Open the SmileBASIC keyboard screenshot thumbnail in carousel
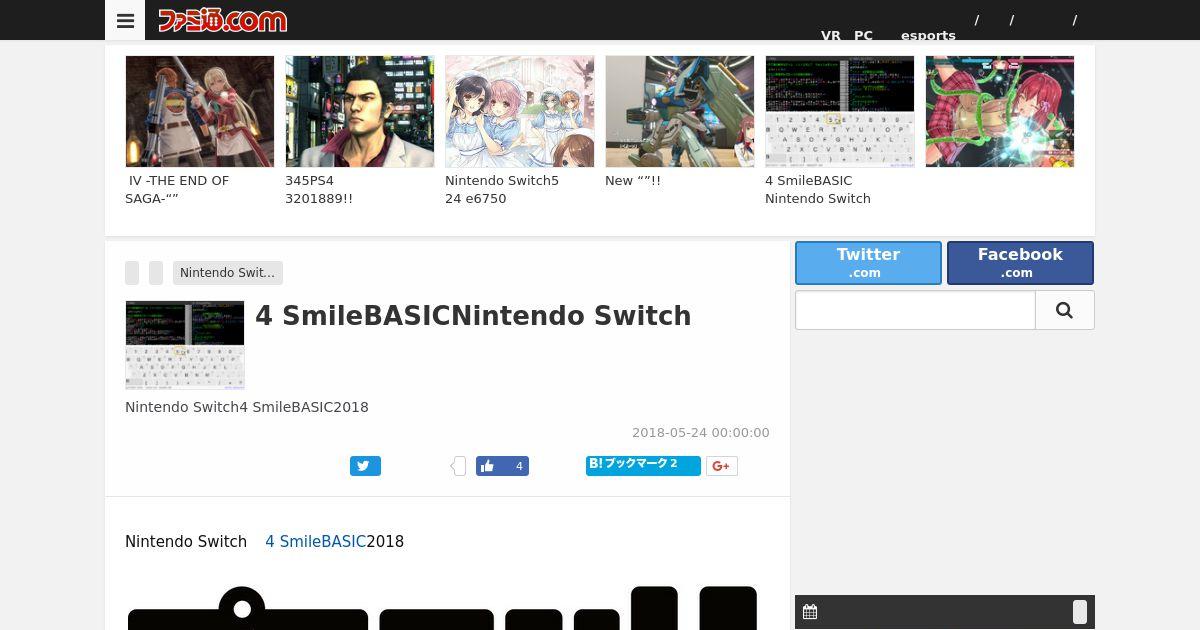 click(839, 111)
